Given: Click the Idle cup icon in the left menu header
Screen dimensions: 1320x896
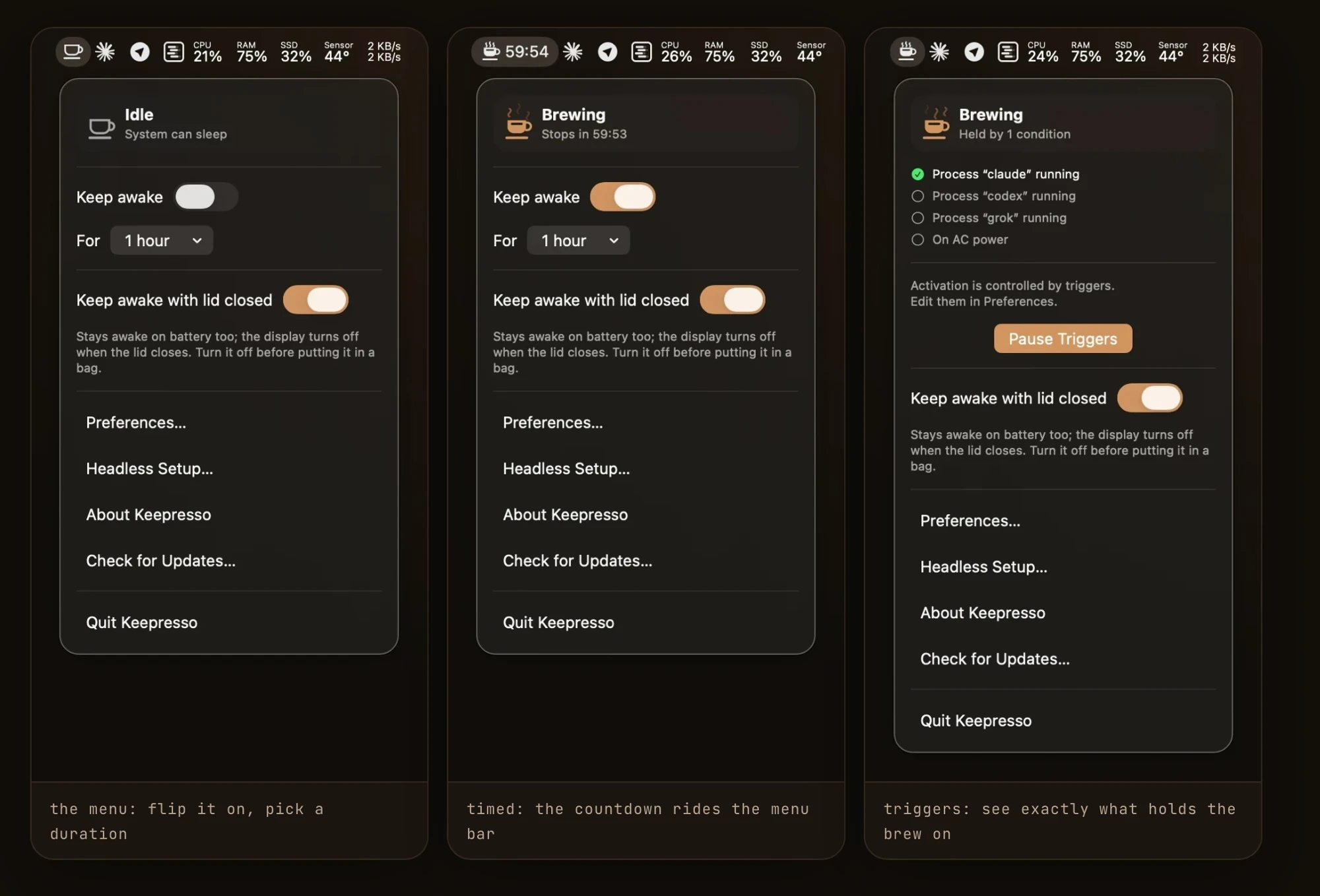Looking at the screenshot, I should [101, 128].
